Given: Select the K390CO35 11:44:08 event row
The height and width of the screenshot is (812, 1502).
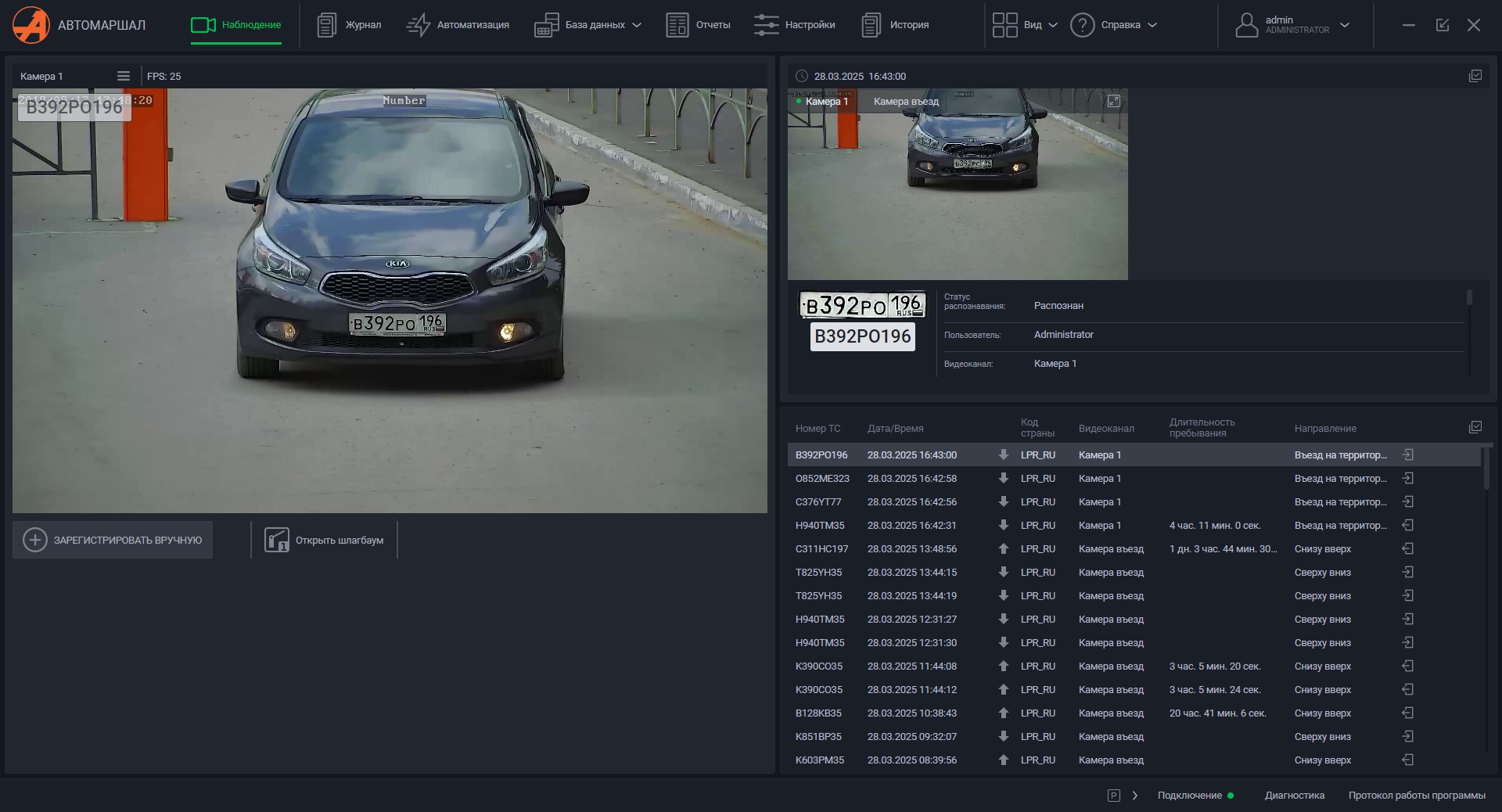Looking at the screenshot, I should point(1134,666).
